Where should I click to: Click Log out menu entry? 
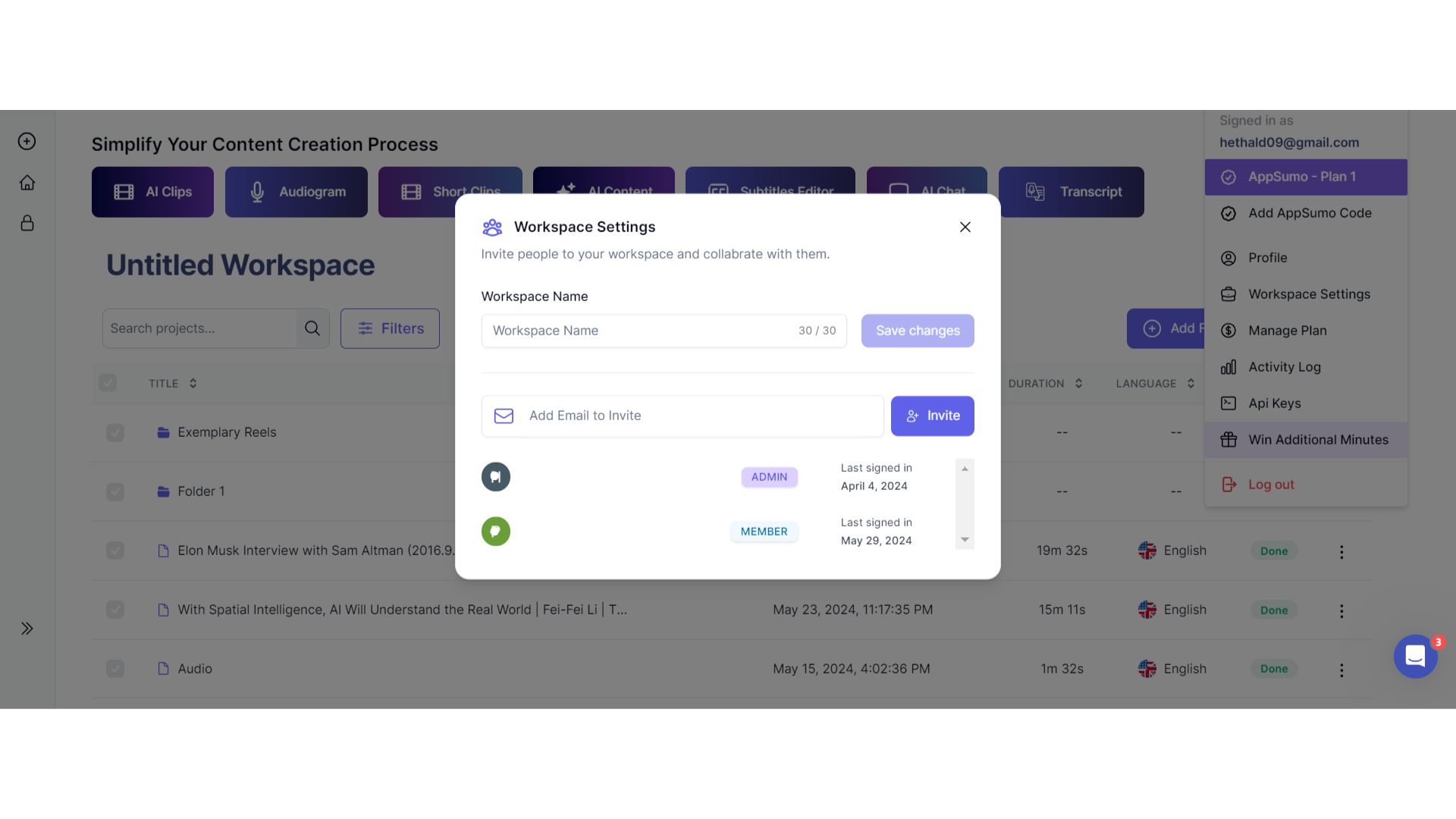point(1271,484)
